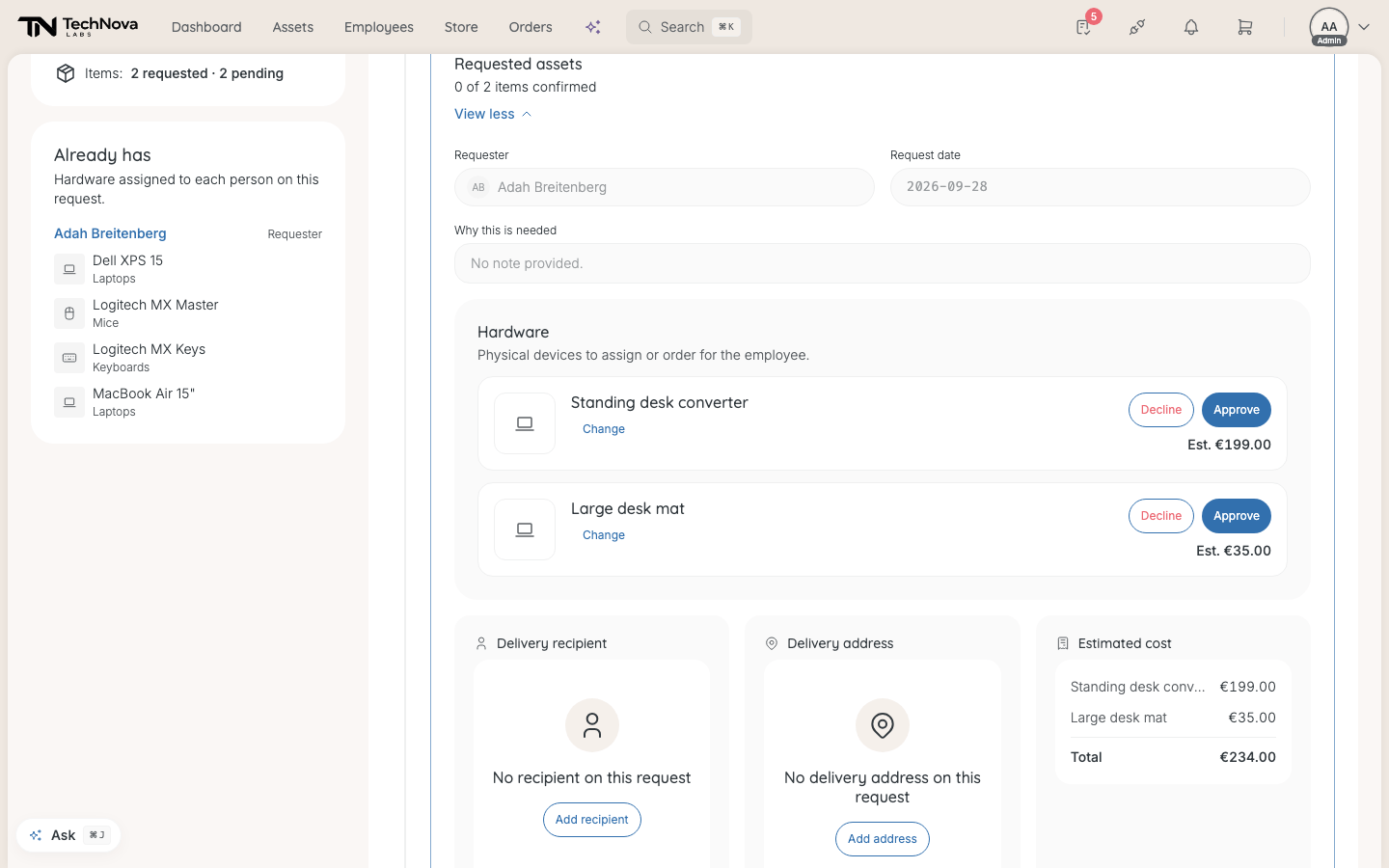The height and width of the screenshot is (868, 1389).
Task: Click the Est. €35.00 price
Action: click(1234, 551)
